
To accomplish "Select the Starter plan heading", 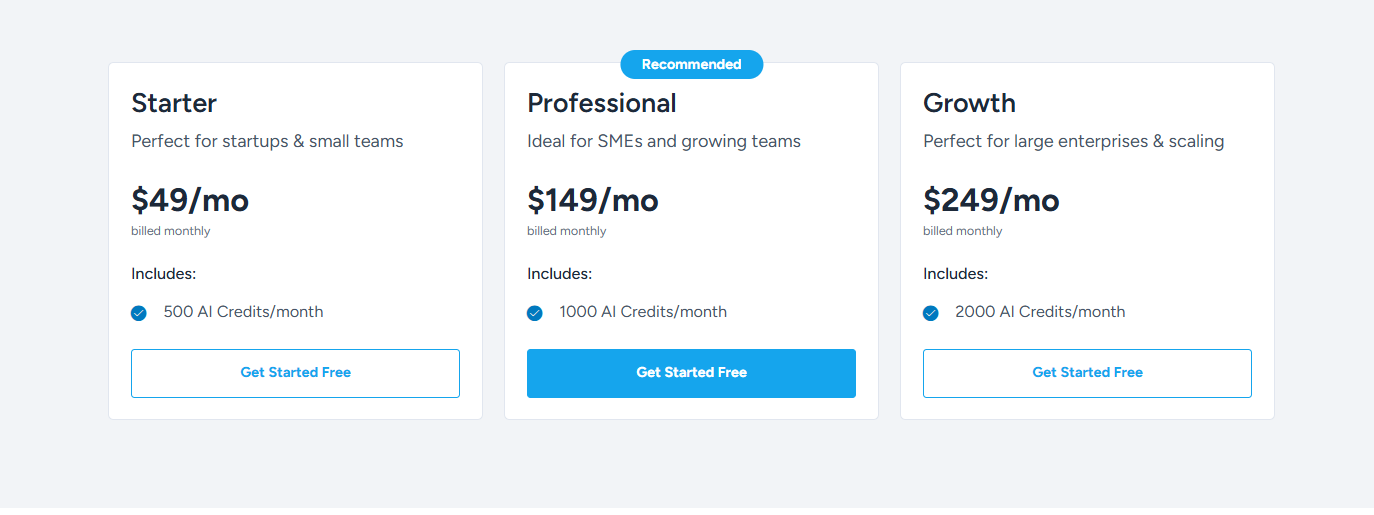I will pyautogui.click(x=174, y=103).
